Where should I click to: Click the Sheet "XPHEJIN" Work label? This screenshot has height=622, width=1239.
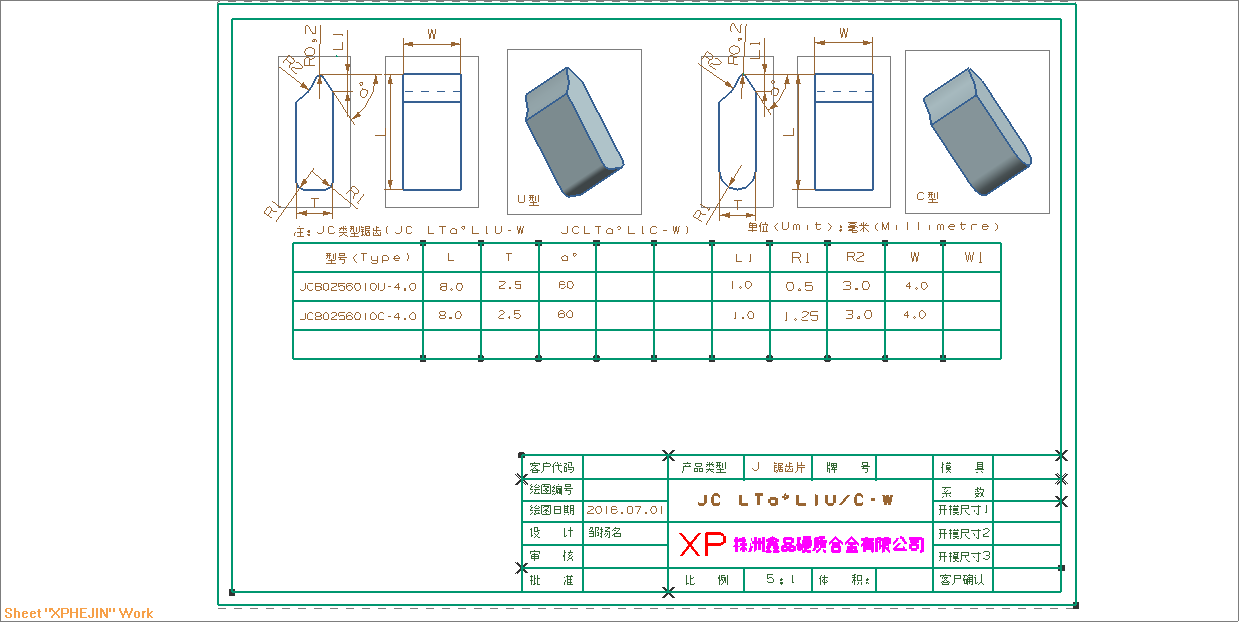(x=79, y=613)
